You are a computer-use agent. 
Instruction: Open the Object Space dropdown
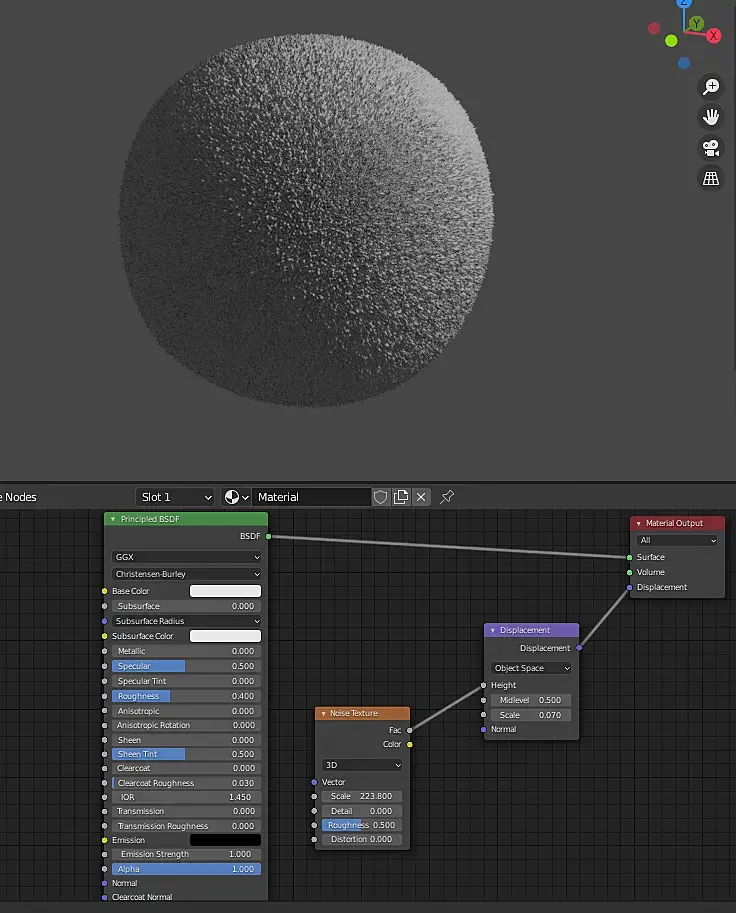[531, 668]
